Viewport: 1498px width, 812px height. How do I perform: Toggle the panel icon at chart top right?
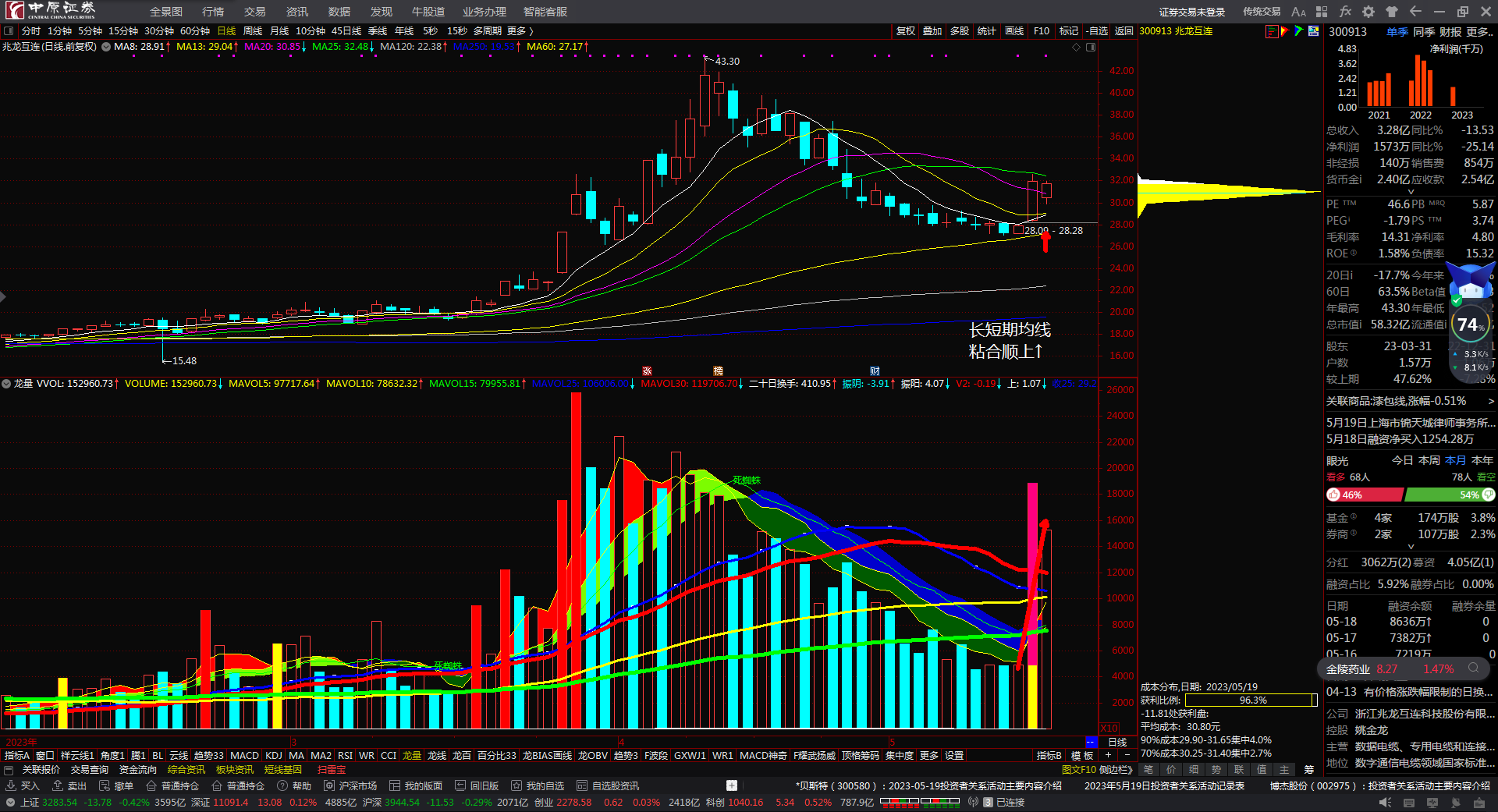coord(1091,47)
